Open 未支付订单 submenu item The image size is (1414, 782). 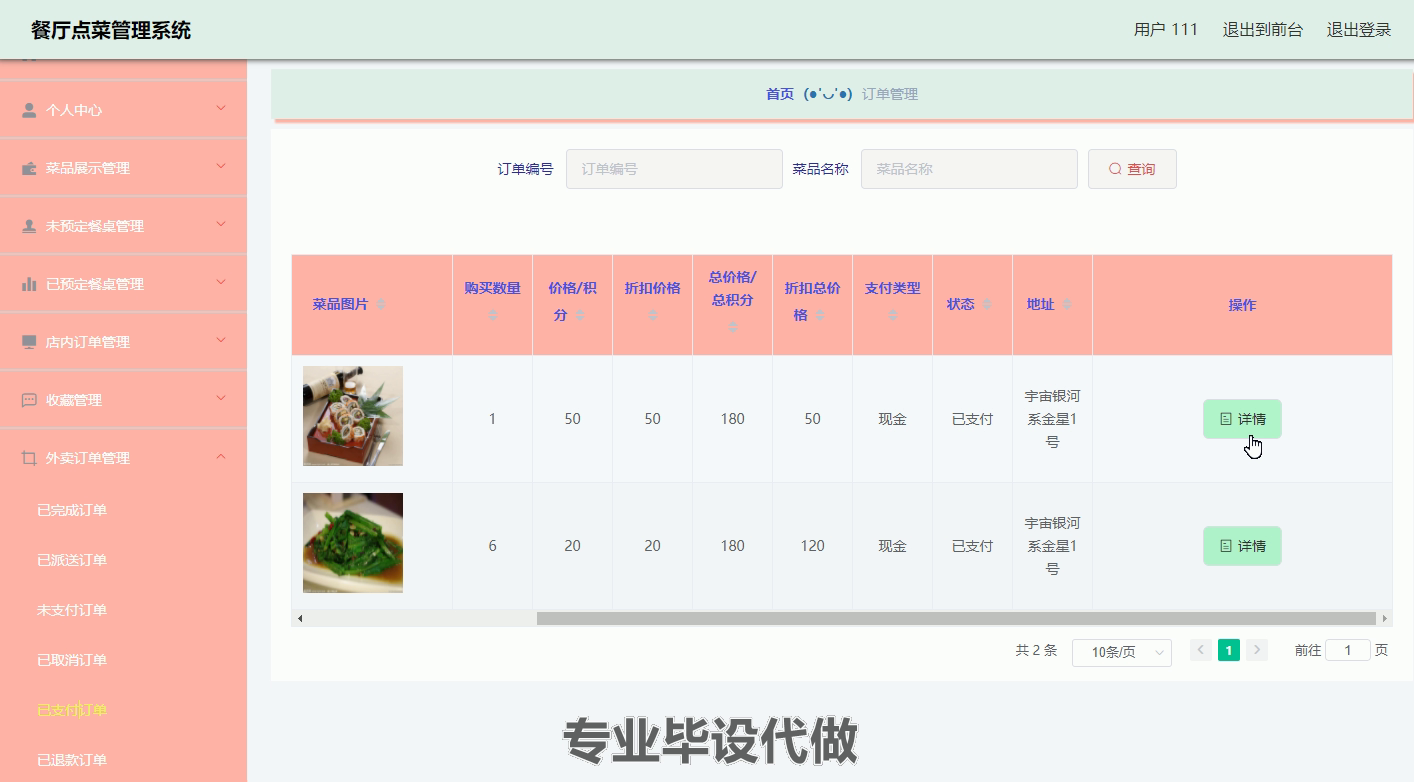[x=72, y=610]
